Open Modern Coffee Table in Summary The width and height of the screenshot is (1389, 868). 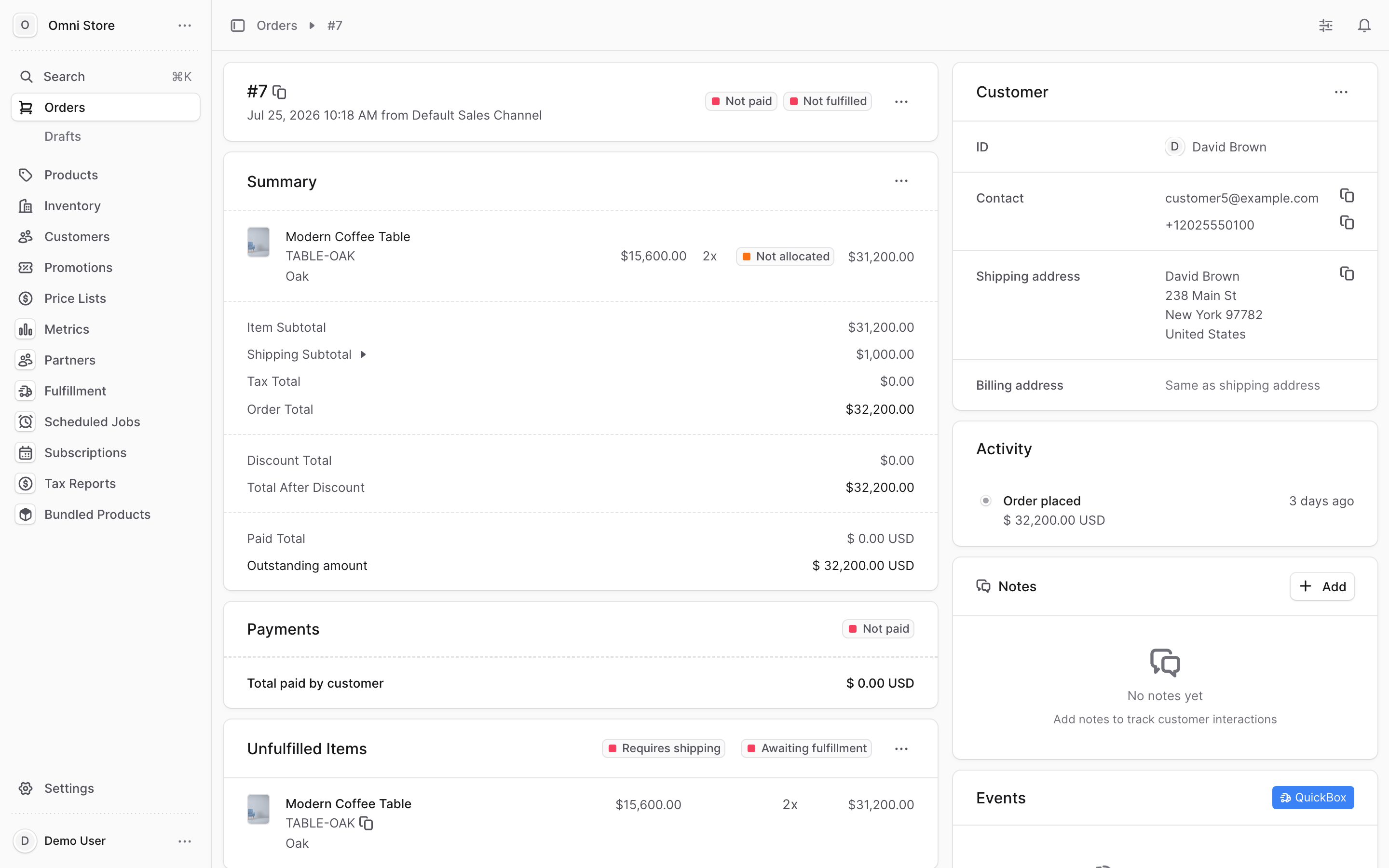point(348,236)
